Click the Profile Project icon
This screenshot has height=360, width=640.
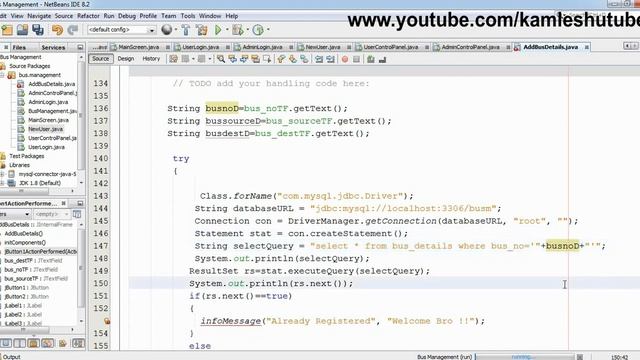tap(258, 30)
